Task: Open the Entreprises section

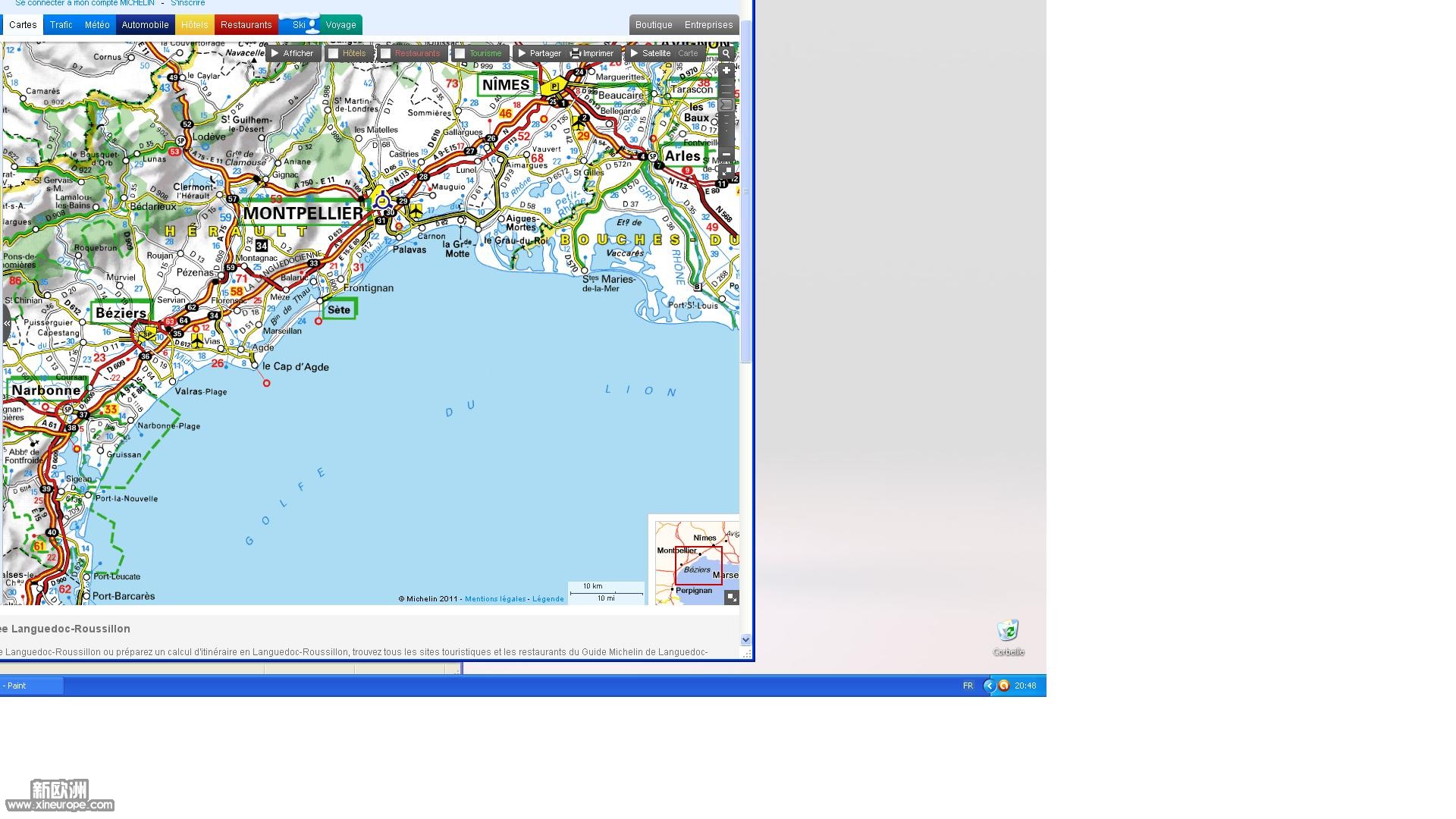Action: pyautogui.click(x=708, y=25)
